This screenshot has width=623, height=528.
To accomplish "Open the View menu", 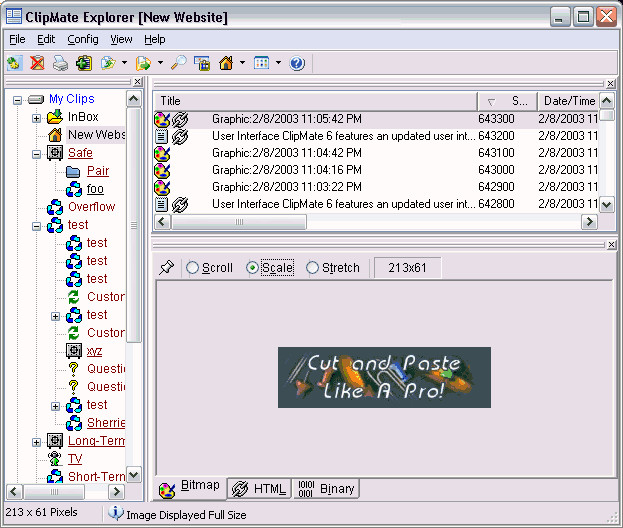I will pos(121,39).
